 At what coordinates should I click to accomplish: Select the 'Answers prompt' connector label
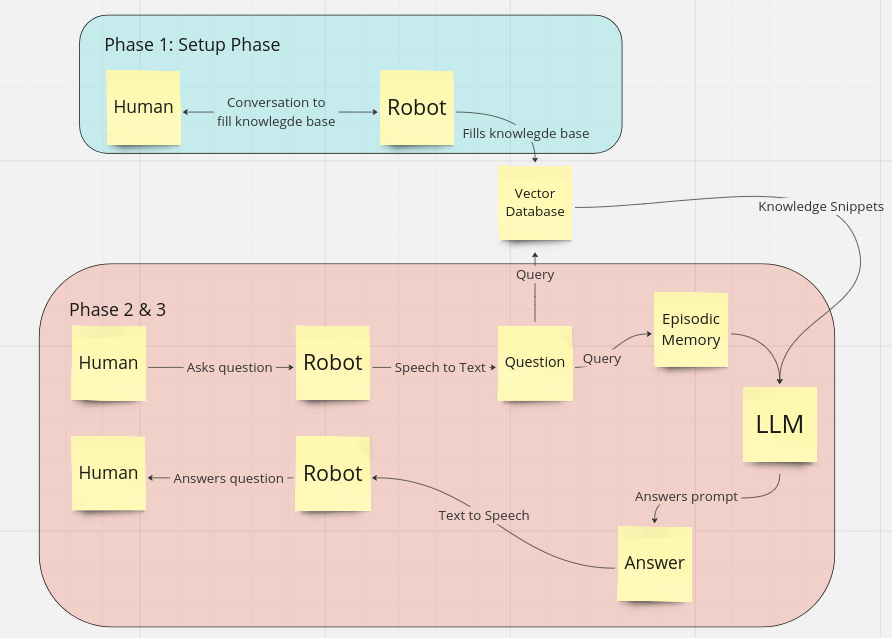point(686,497)
